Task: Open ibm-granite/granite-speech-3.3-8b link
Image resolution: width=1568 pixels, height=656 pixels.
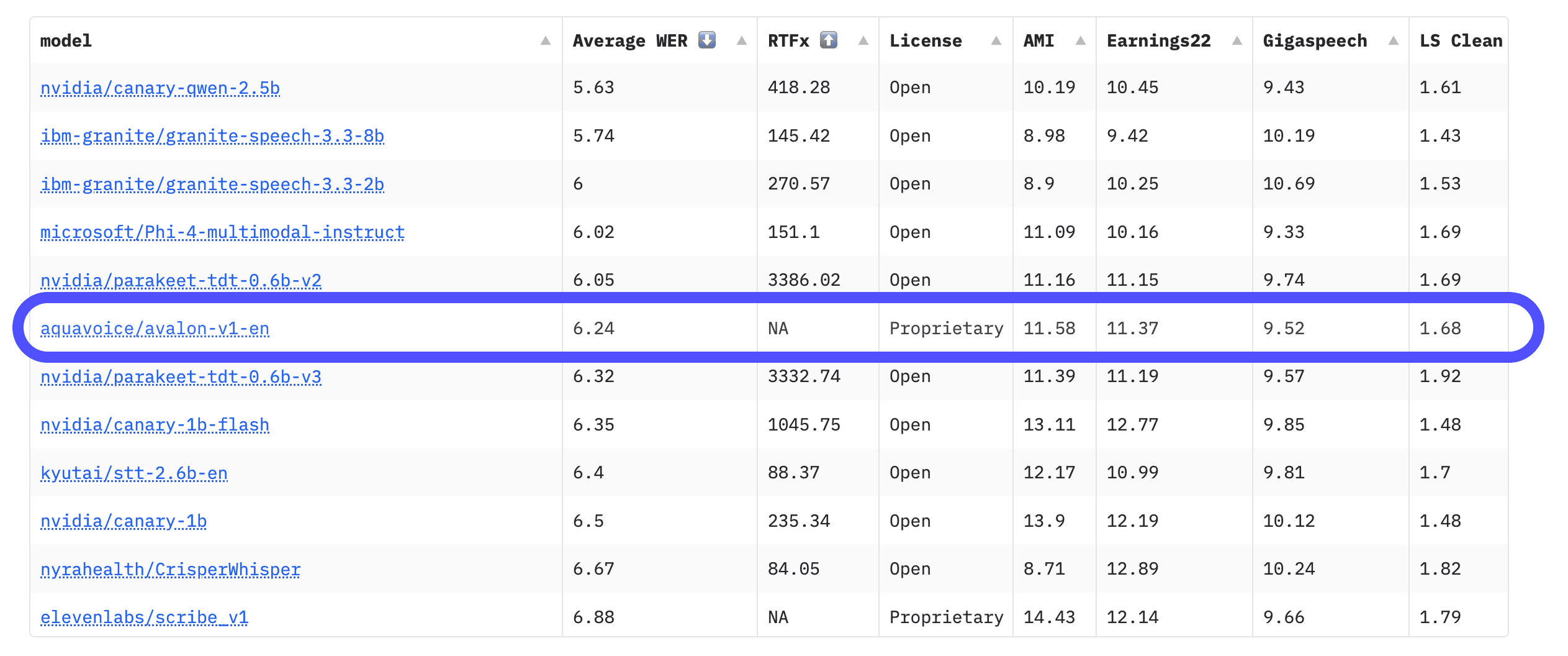Action: pyautogui.click(x=212, y=136)
